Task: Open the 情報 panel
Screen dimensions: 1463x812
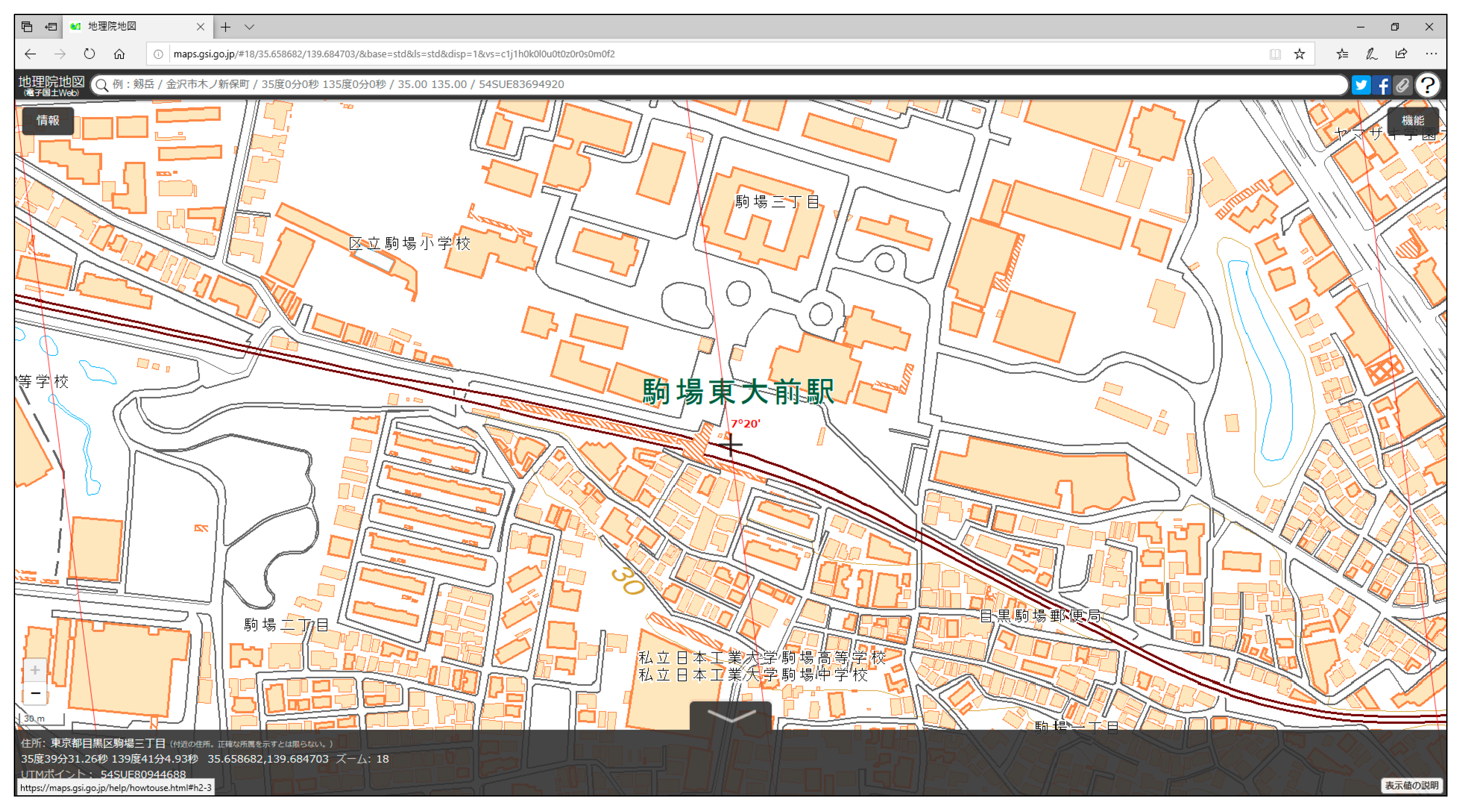Action: pyautogui.click(x=48, y=120)
